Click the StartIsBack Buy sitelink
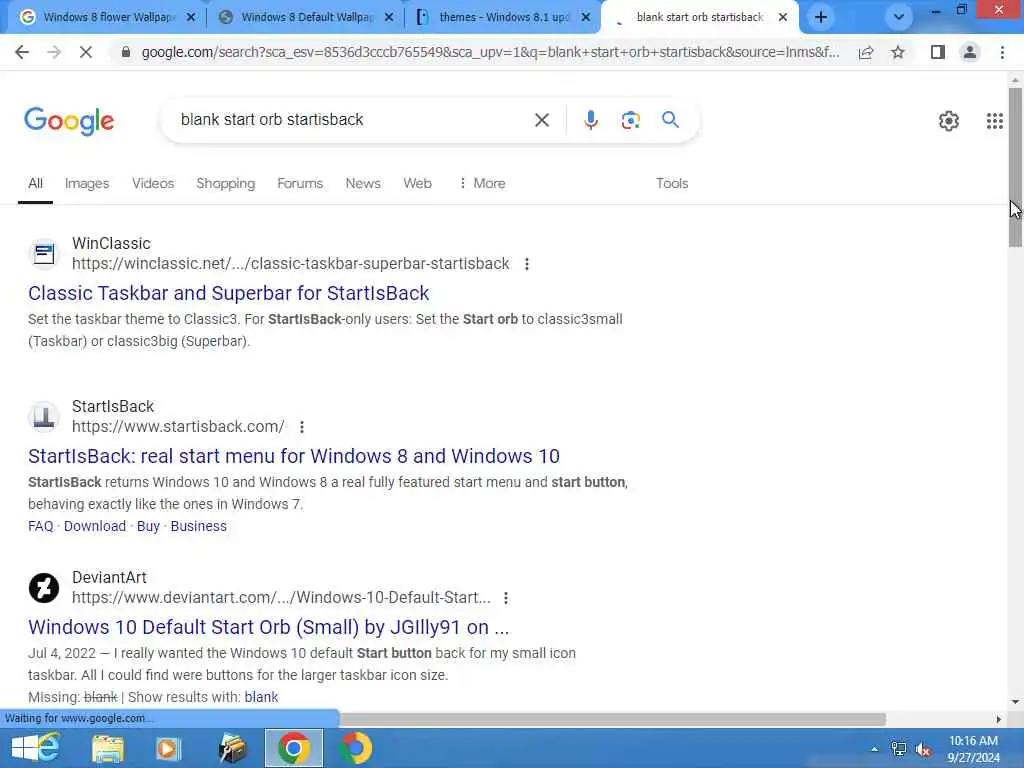The width and height of the screenshot is (1024, 768). (x=148, y=526)
